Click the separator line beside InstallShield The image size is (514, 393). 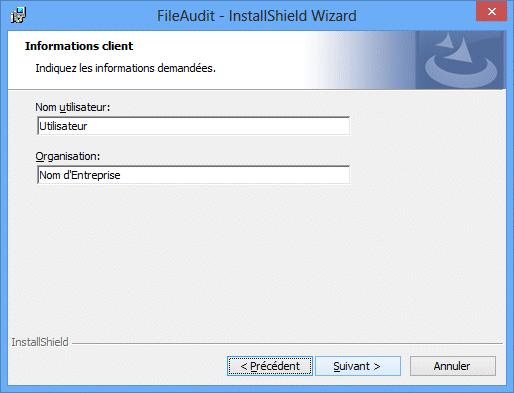tap(287, 343)
